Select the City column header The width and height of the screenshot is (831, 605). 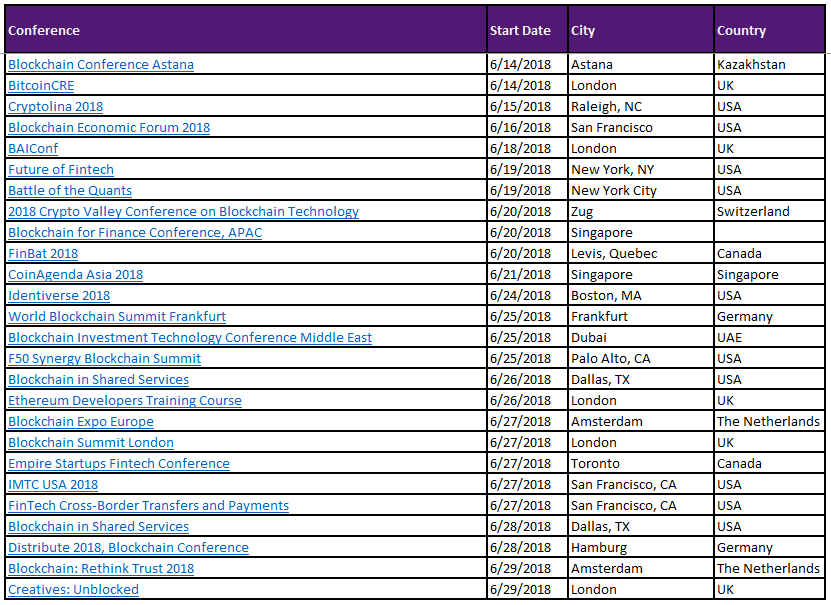click(641, 30)
